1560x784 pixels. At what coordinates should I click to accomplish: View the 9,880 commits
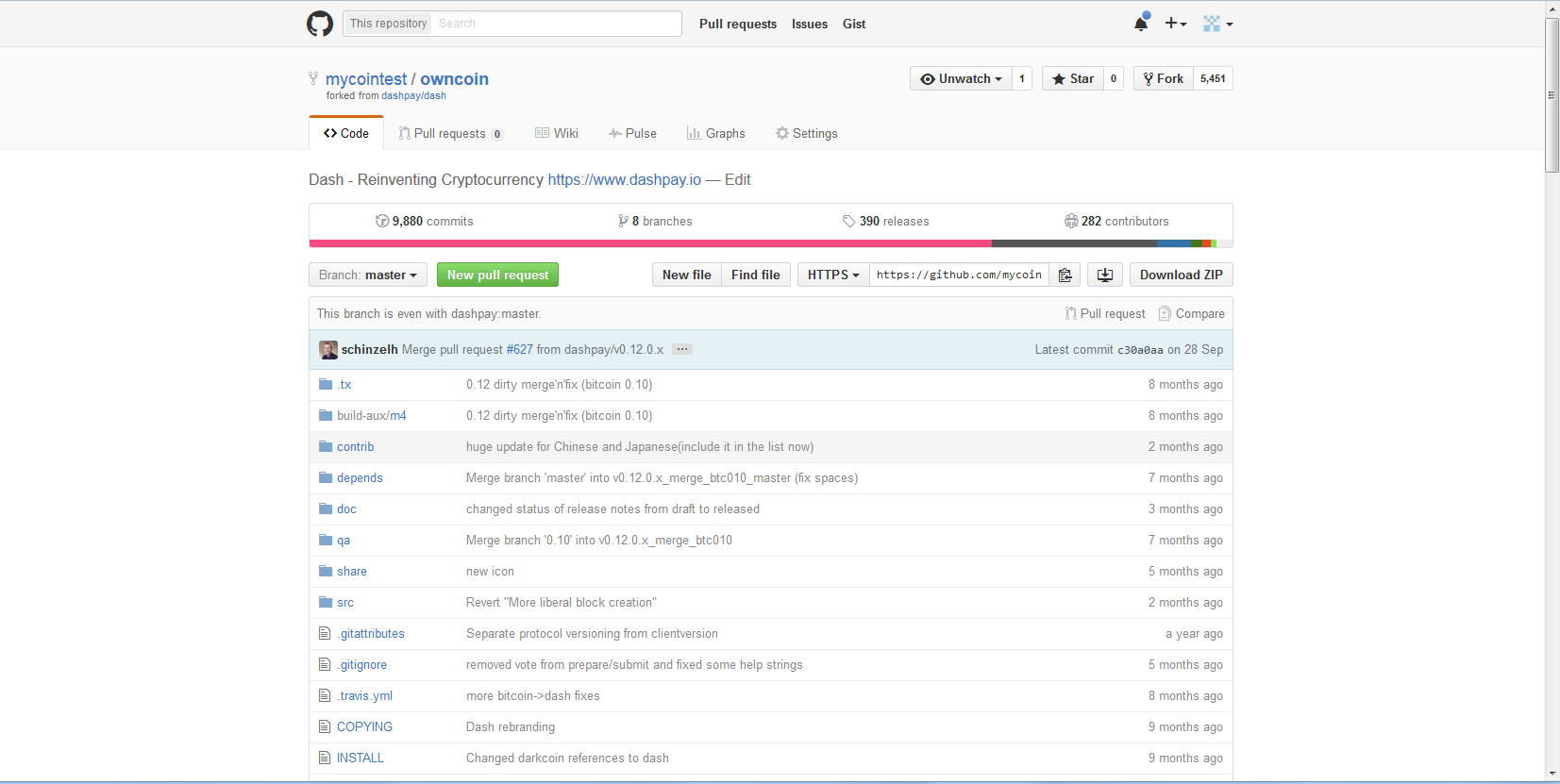pyautogui.click(x=425, y=221)
